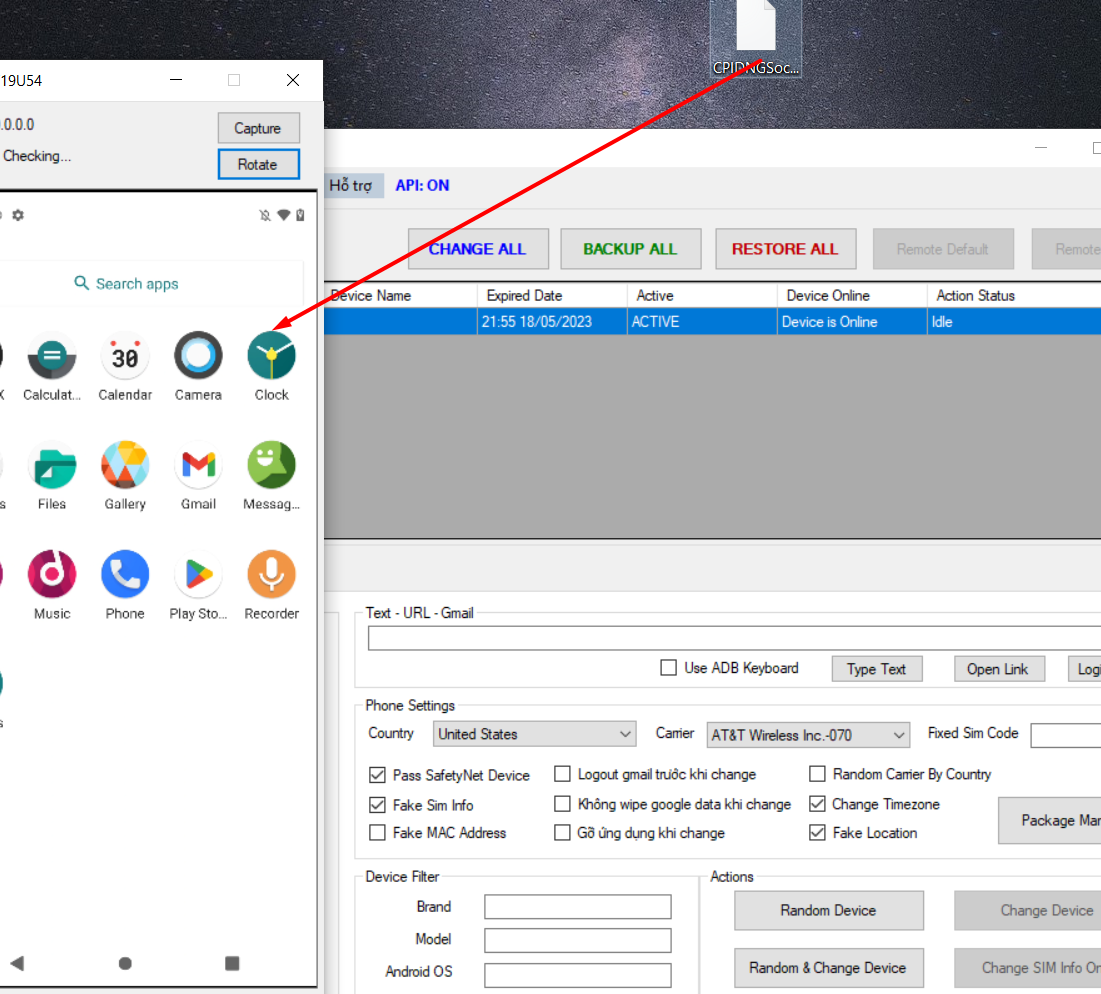Image resolution: width=1101 pixels, height=994 pixels.
Task: Enable the Fake MAC Address checkbox
Action: (x=378, y=833)
